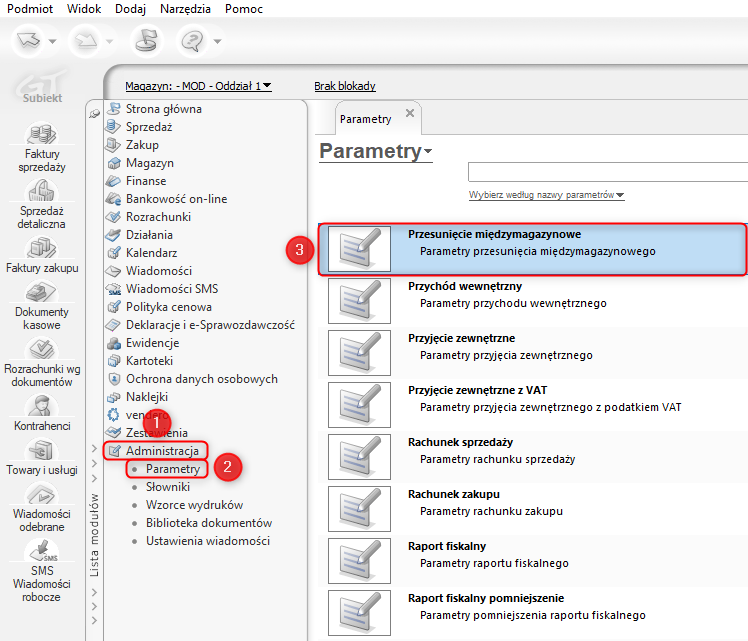
Task: Open Kontrahenci shortcut icon
Action: point(42,406)
